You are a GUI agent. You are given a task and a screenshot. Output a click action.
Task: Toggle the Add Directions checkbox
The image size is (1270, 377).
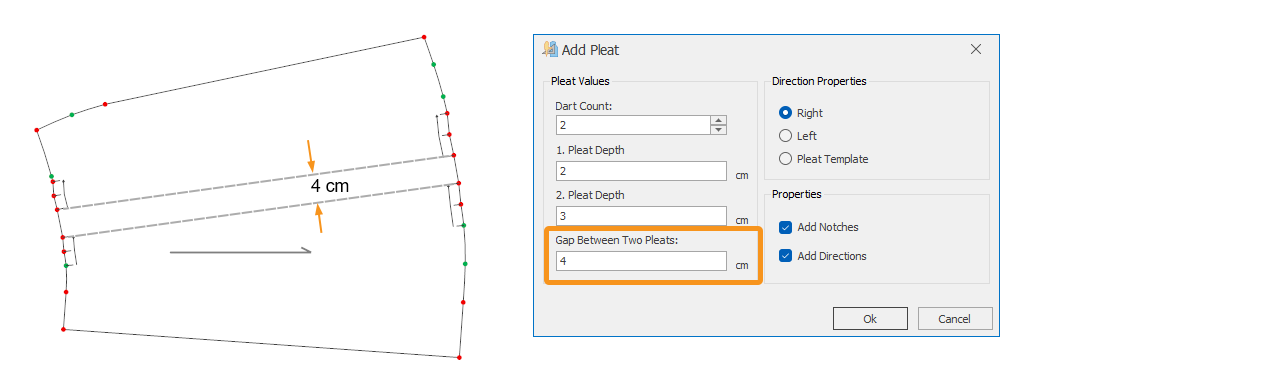(785, 256)
